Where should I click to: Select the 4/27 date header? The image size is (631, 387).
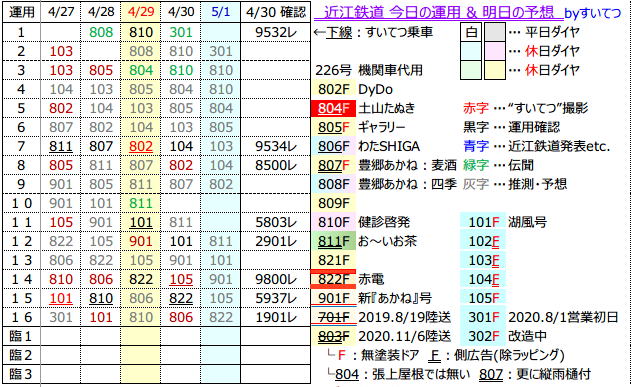tap(61, 12)
